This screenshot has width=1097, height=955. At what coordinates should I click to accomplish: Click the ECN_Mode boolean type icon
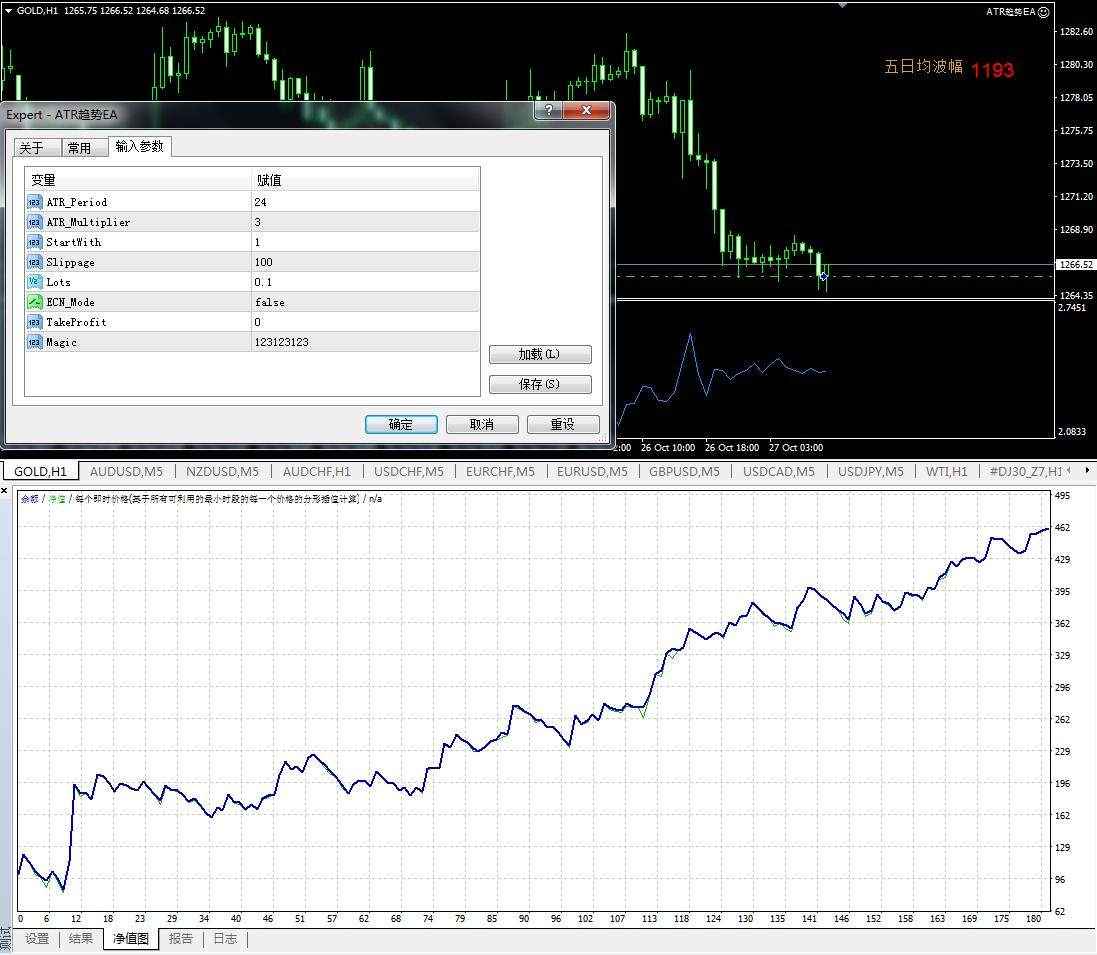pyautogui.click(x=34, y=302)
